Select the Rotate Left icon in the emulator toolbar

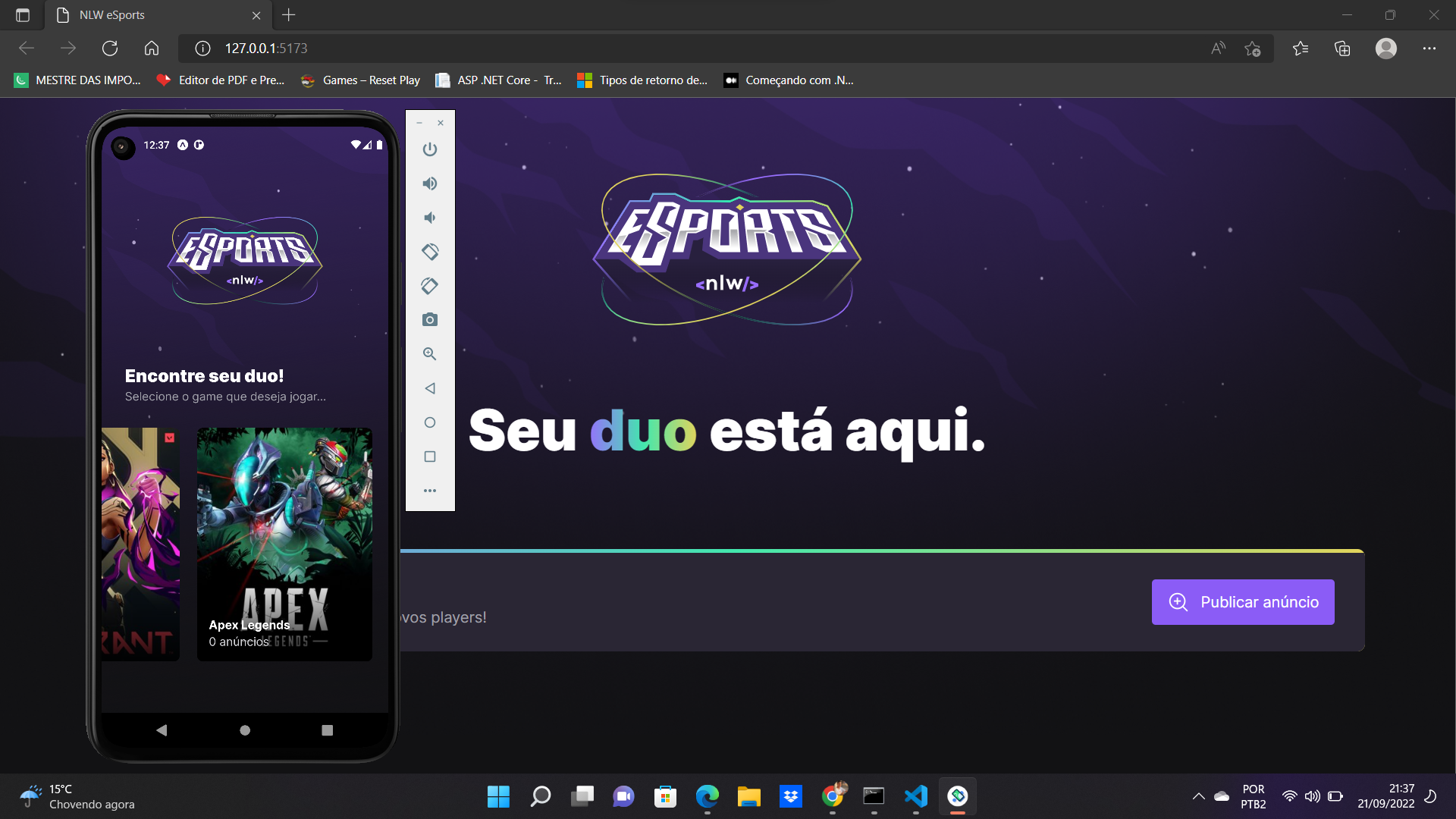pos(430,251)
